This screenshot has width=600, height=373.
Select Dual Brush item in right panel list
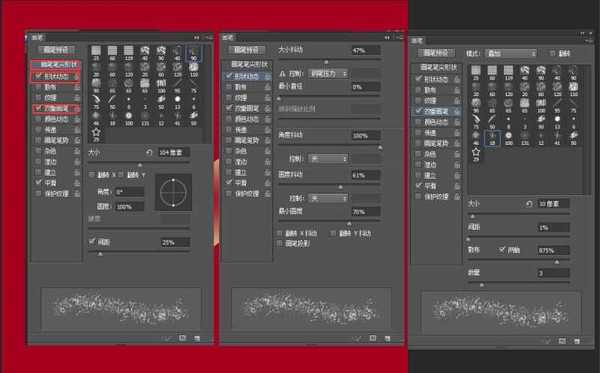[x=436, y=111]
